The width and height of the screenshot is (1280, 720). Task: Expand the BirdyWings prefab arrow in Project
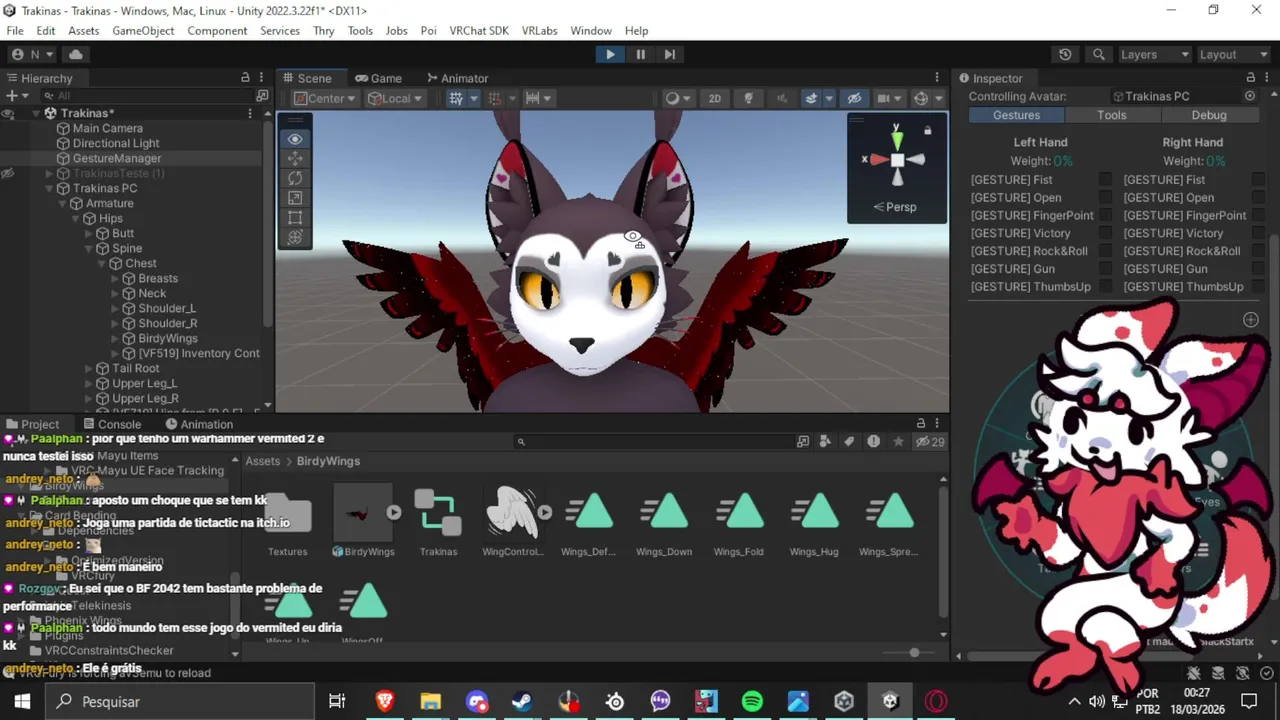tap(394, 513)
